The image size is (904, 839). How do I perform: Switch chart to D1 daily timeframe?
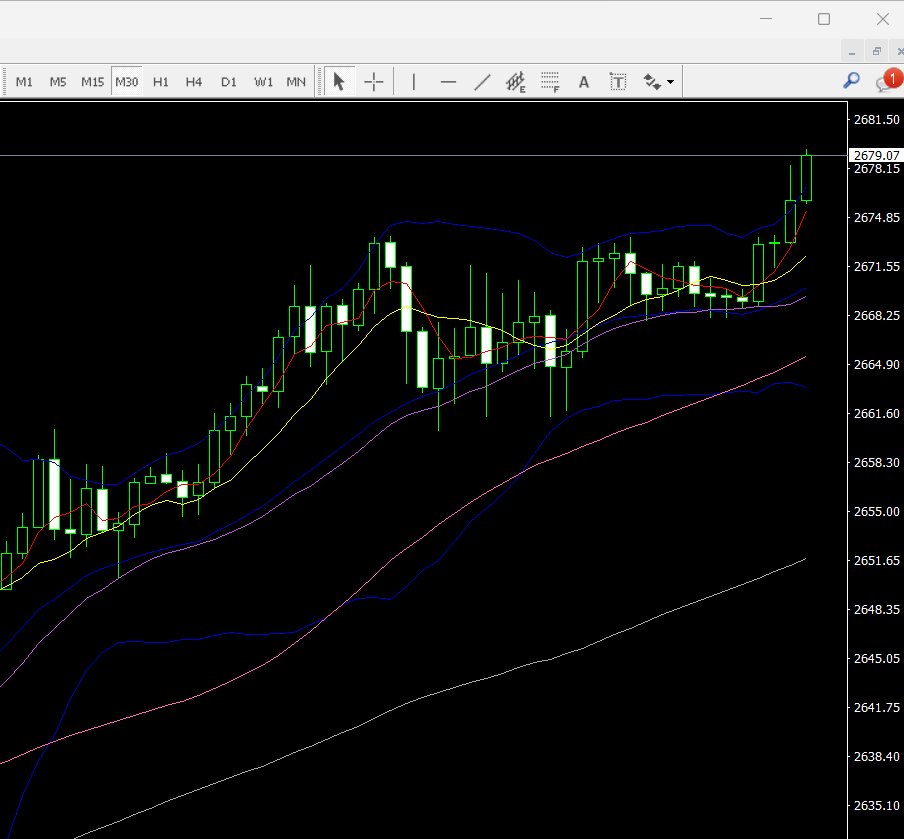(x=228, y=82)
